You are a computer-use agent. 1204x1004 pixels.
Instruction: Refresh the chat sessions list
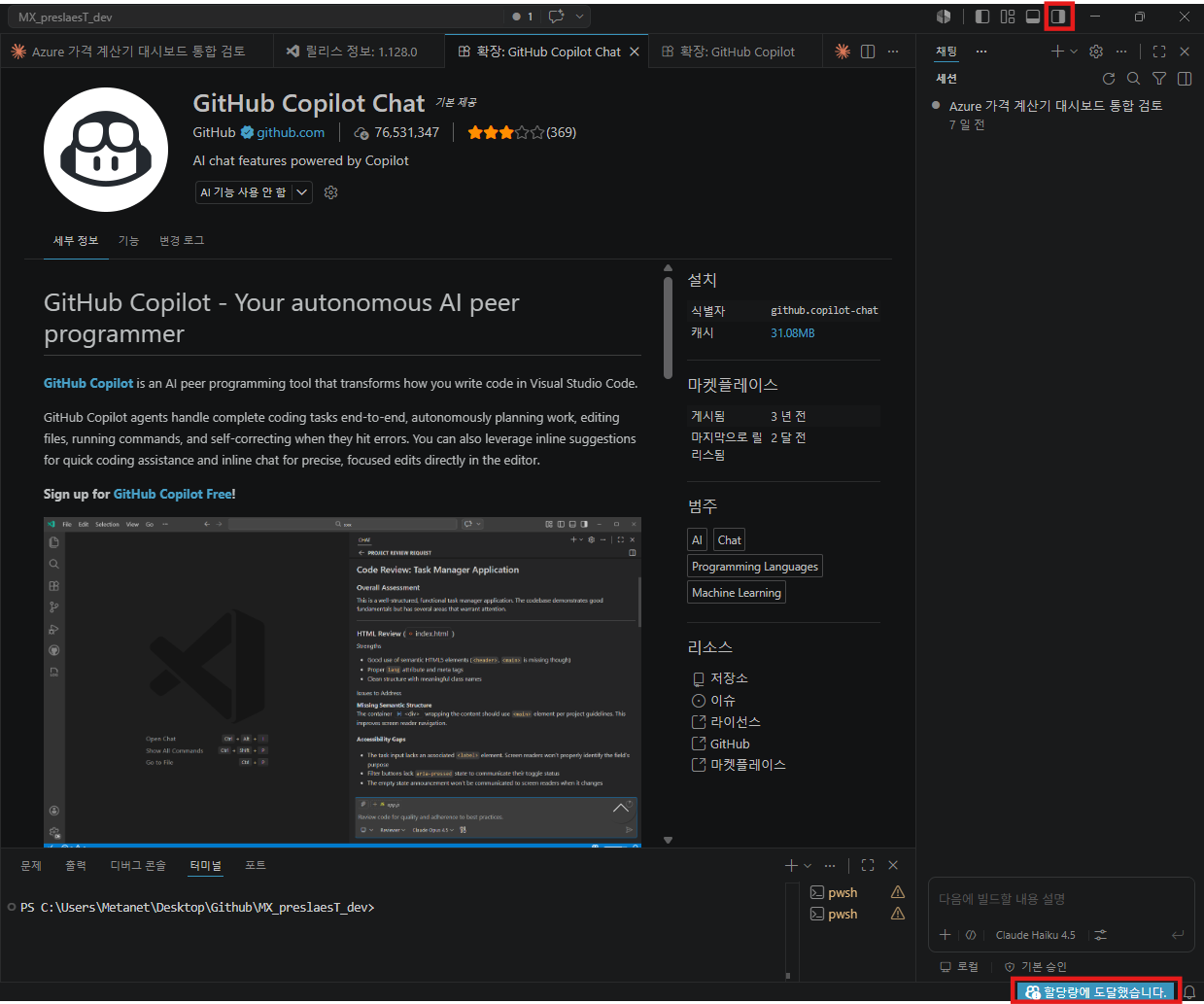pyautogui.click(x=1109, y=79)
